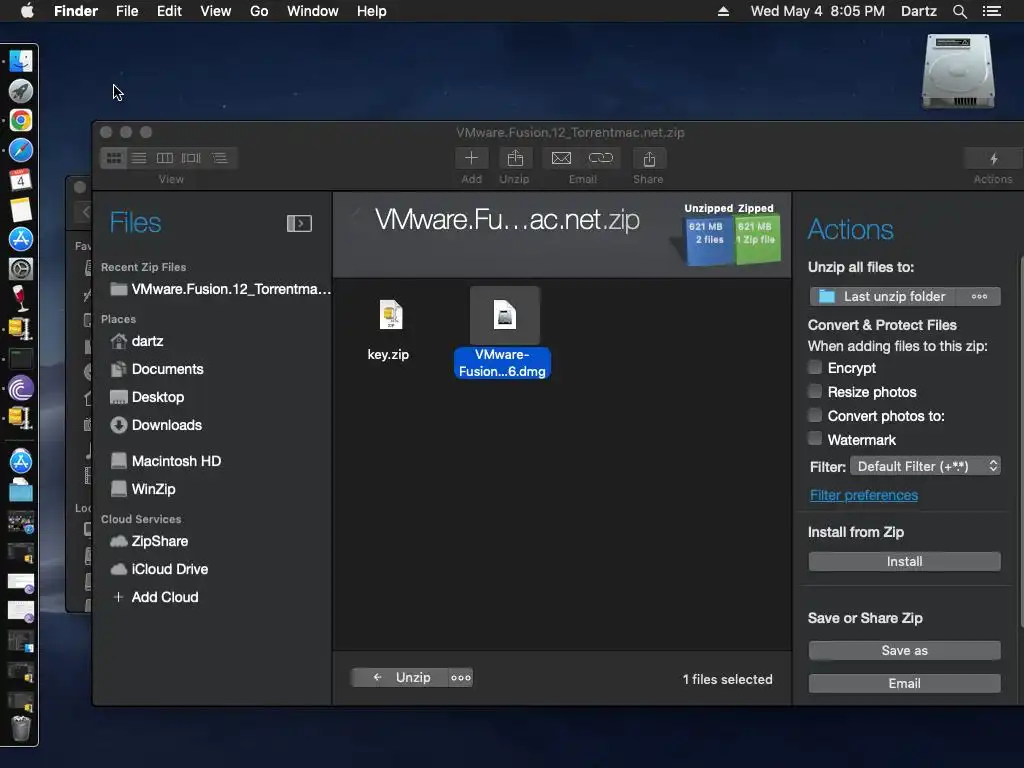Open Launchpad rocket in dock
The image size is (1024, 768).
pyautogui.click(x=20, y=91)
